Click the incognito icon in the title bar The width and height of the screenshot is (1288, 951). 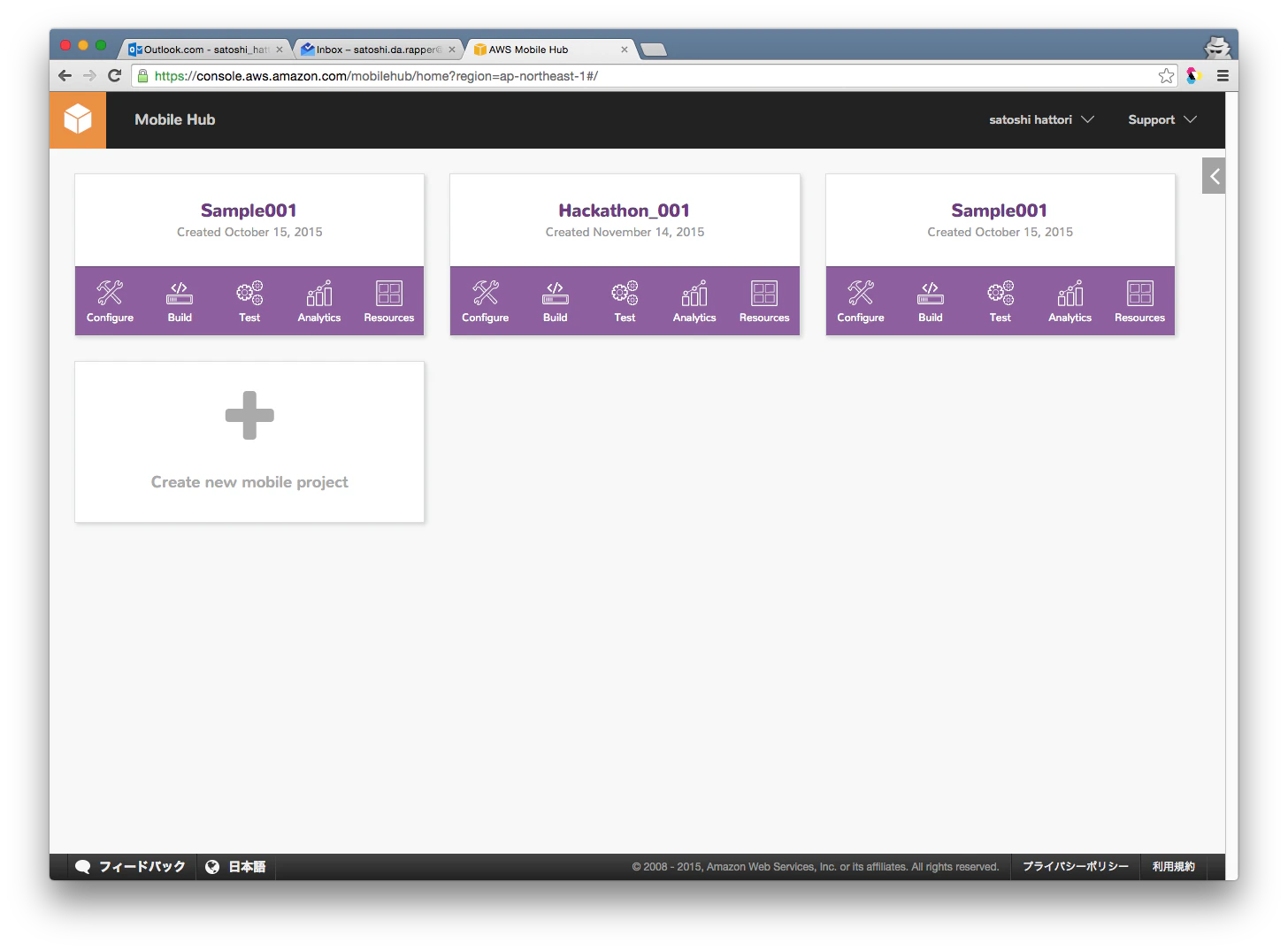pos(1217,47)
